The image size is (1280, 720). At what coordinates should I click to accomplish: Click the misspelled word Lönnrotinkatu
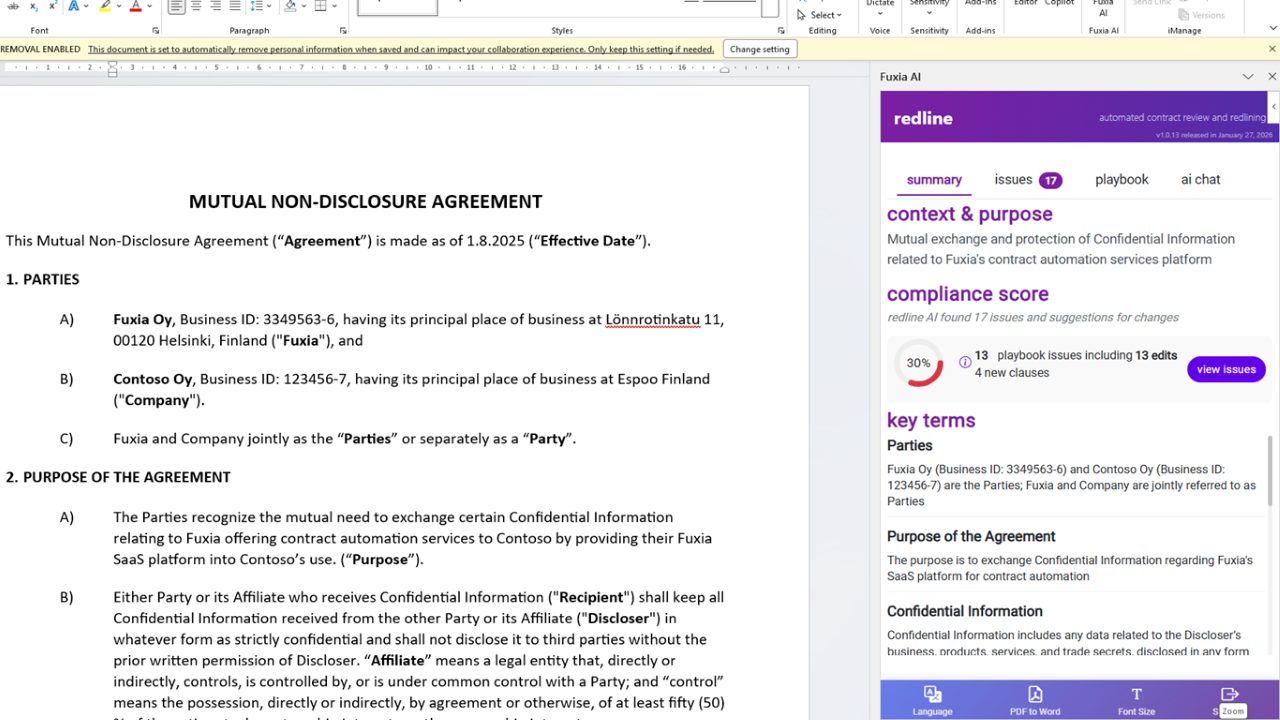click(x=652, y=320)
